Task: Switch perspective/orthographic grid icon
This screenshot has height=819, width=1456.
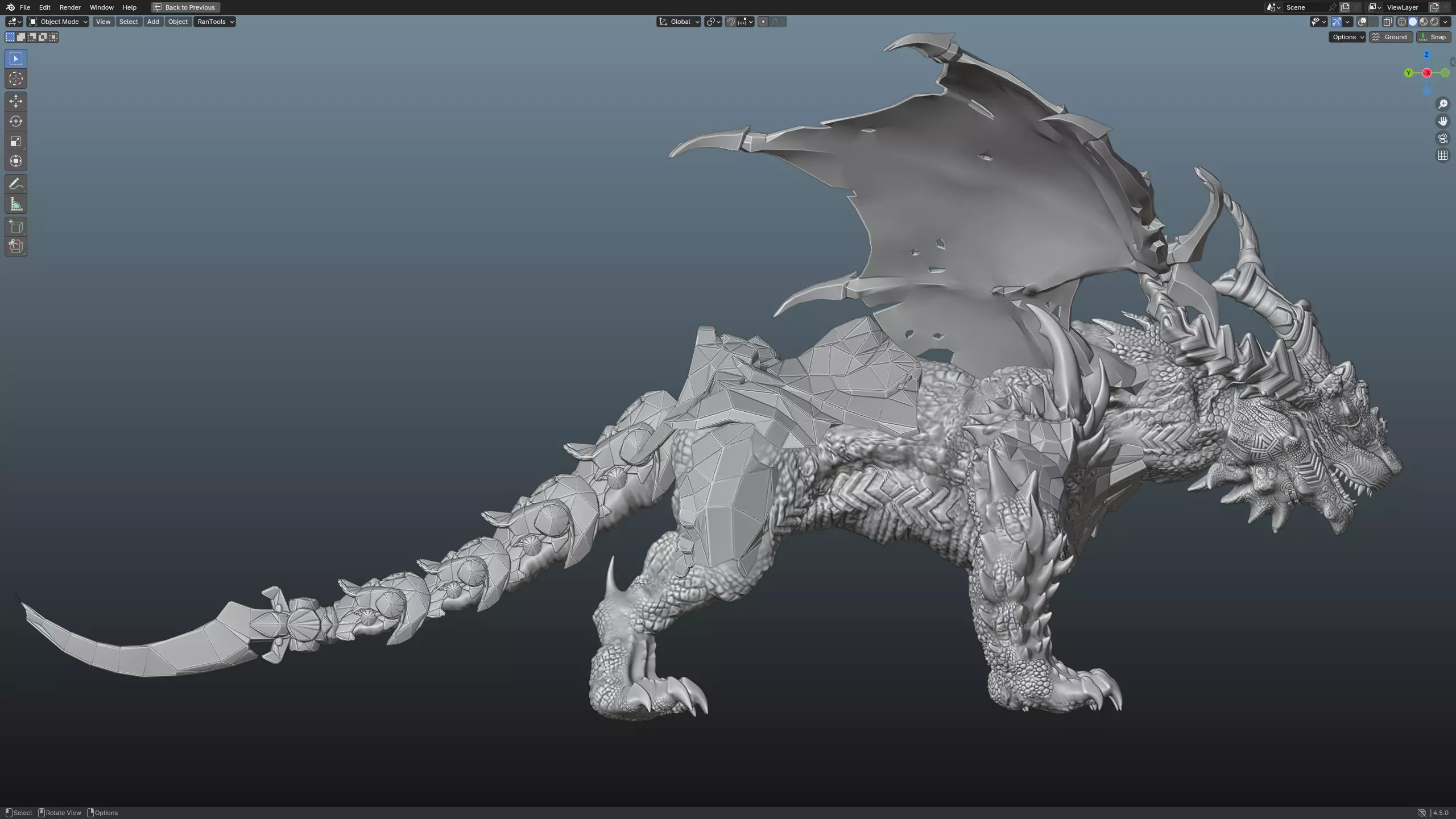Action: (x=1443, y=155)
